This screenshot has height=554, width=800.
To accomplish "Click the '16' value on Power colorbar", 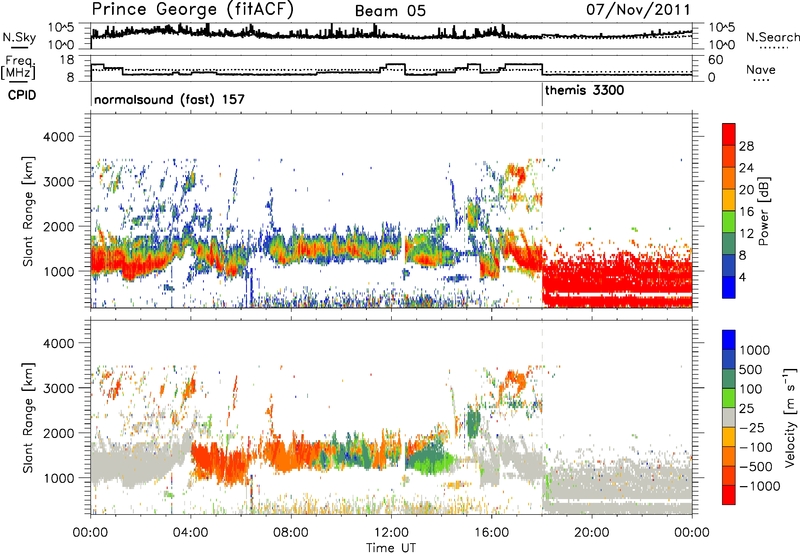I will [x=746, y=212].
